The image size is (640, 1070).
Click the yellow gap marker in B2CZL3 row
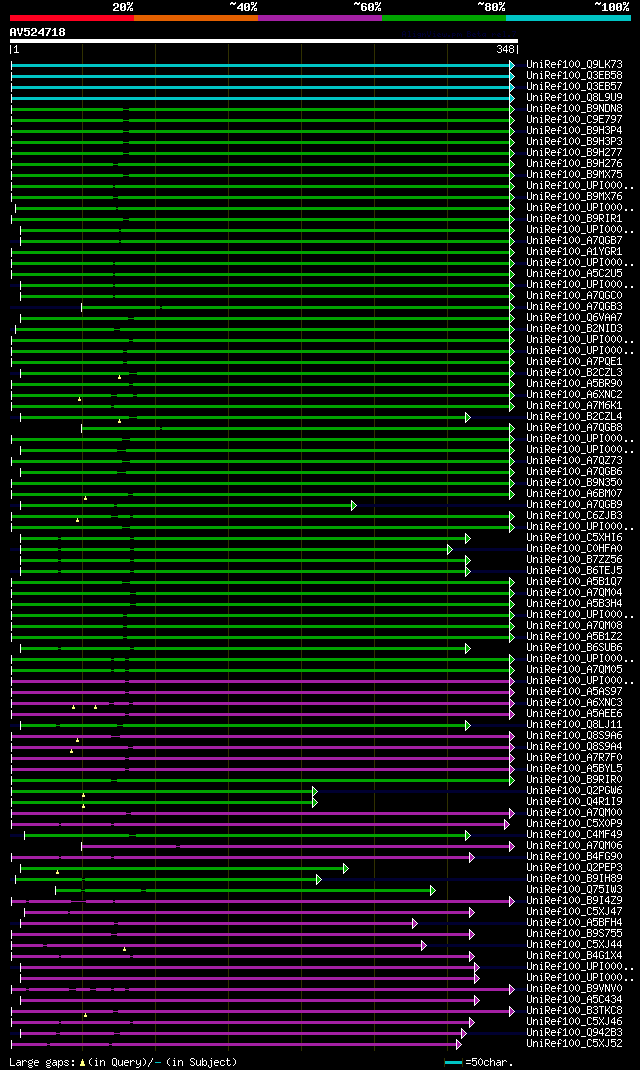point(119,377)
